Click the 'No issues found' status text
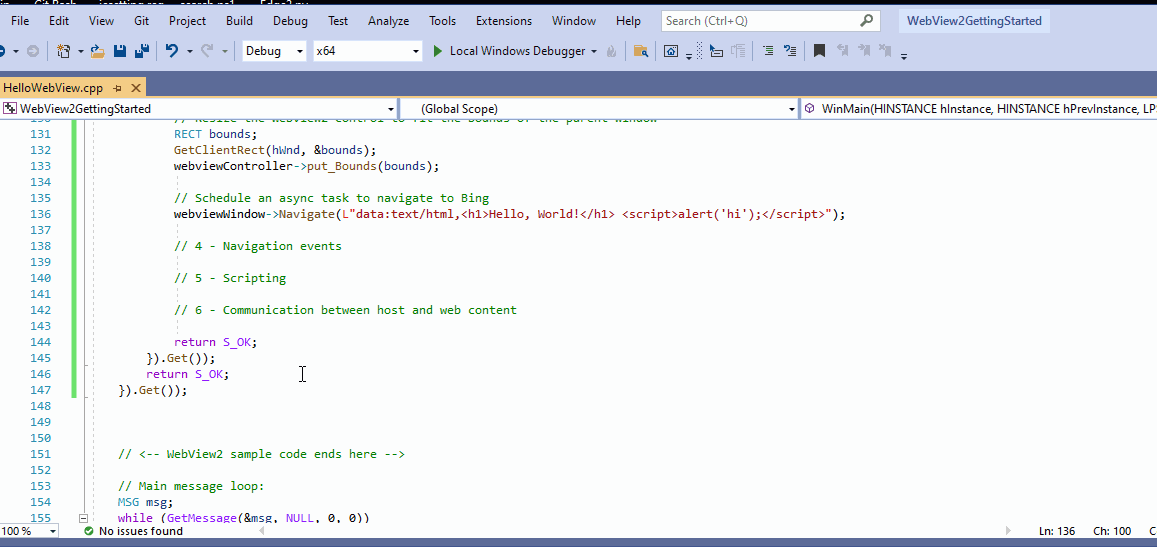The image size is (1157, 547). [141, 531]
